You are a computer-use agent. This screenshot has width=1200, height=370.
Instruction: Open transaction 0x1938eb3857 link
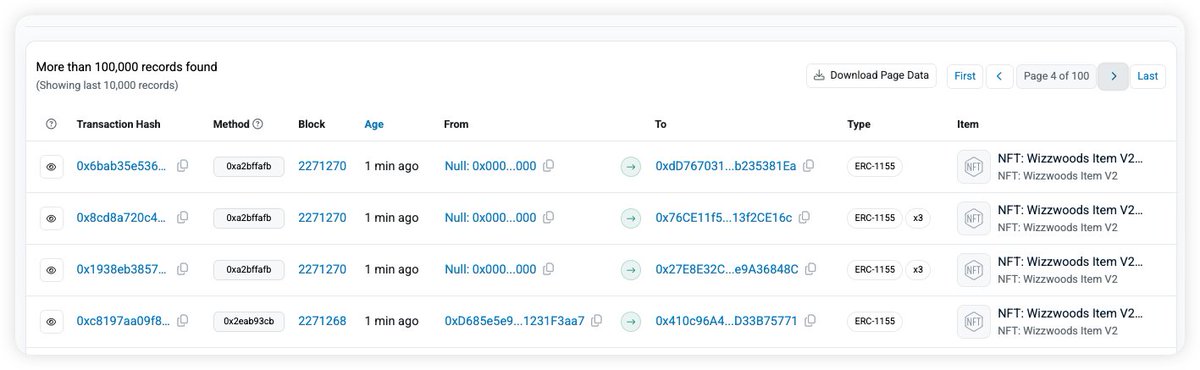tap(122, 270)
